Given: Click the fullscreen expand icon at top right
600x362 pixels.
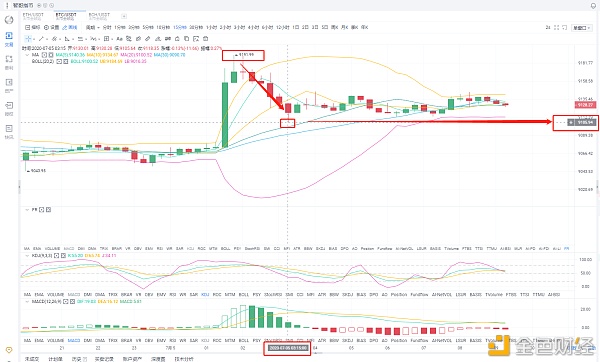Looking at the screenshot, I should click(x=556, y=28).
